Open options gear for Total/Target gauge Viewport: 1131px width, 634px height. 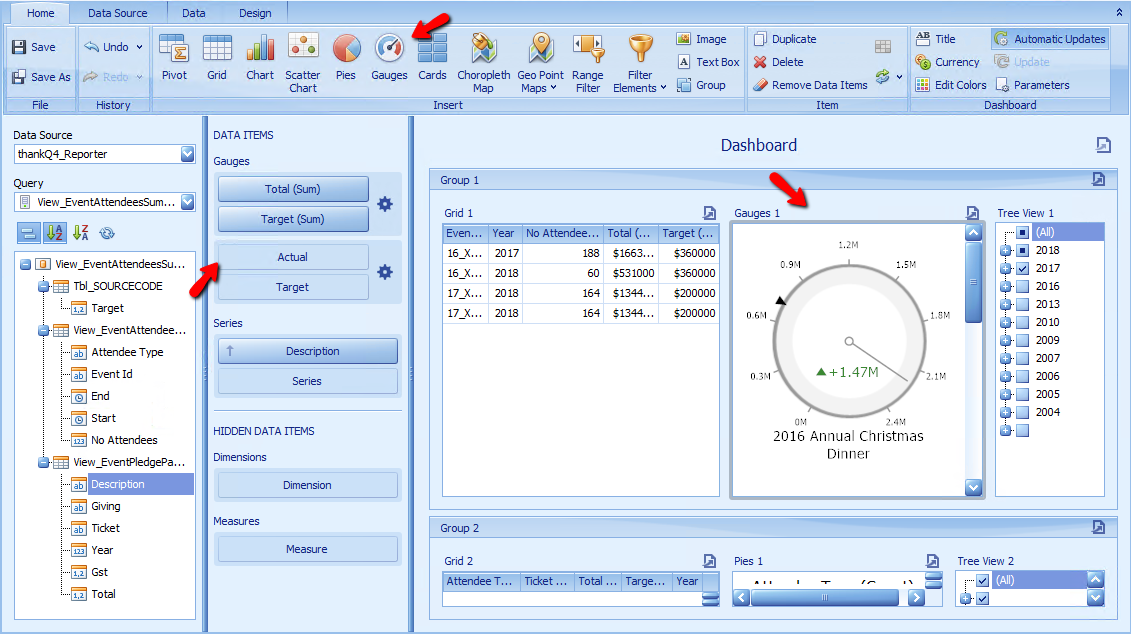pos(385,204)
